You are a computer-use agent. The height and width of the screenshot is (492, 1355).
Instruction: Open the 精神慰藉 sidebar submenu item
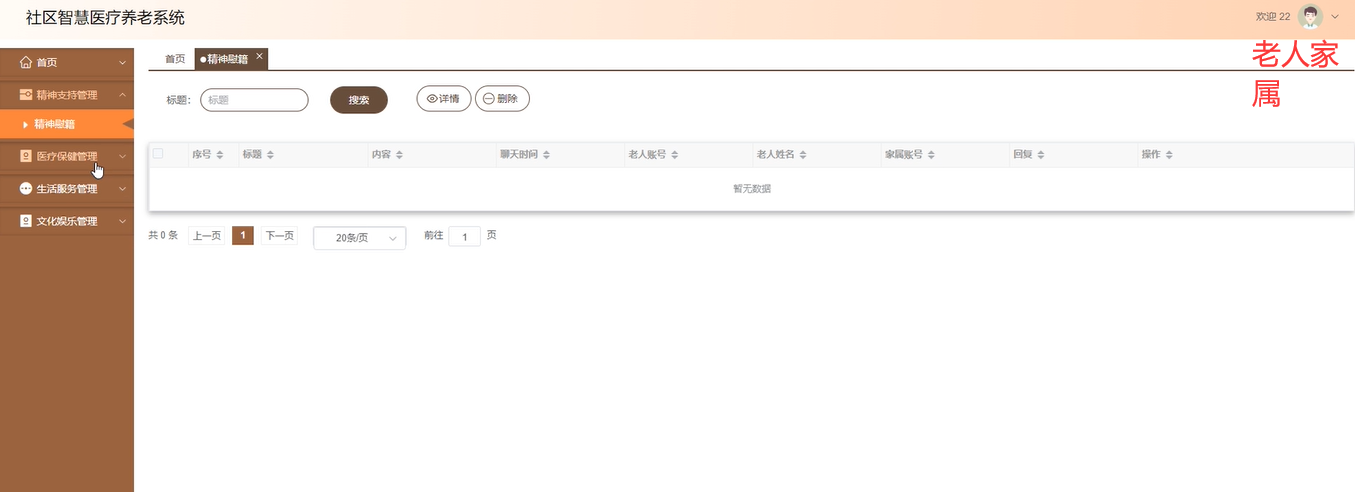(66, 124)
